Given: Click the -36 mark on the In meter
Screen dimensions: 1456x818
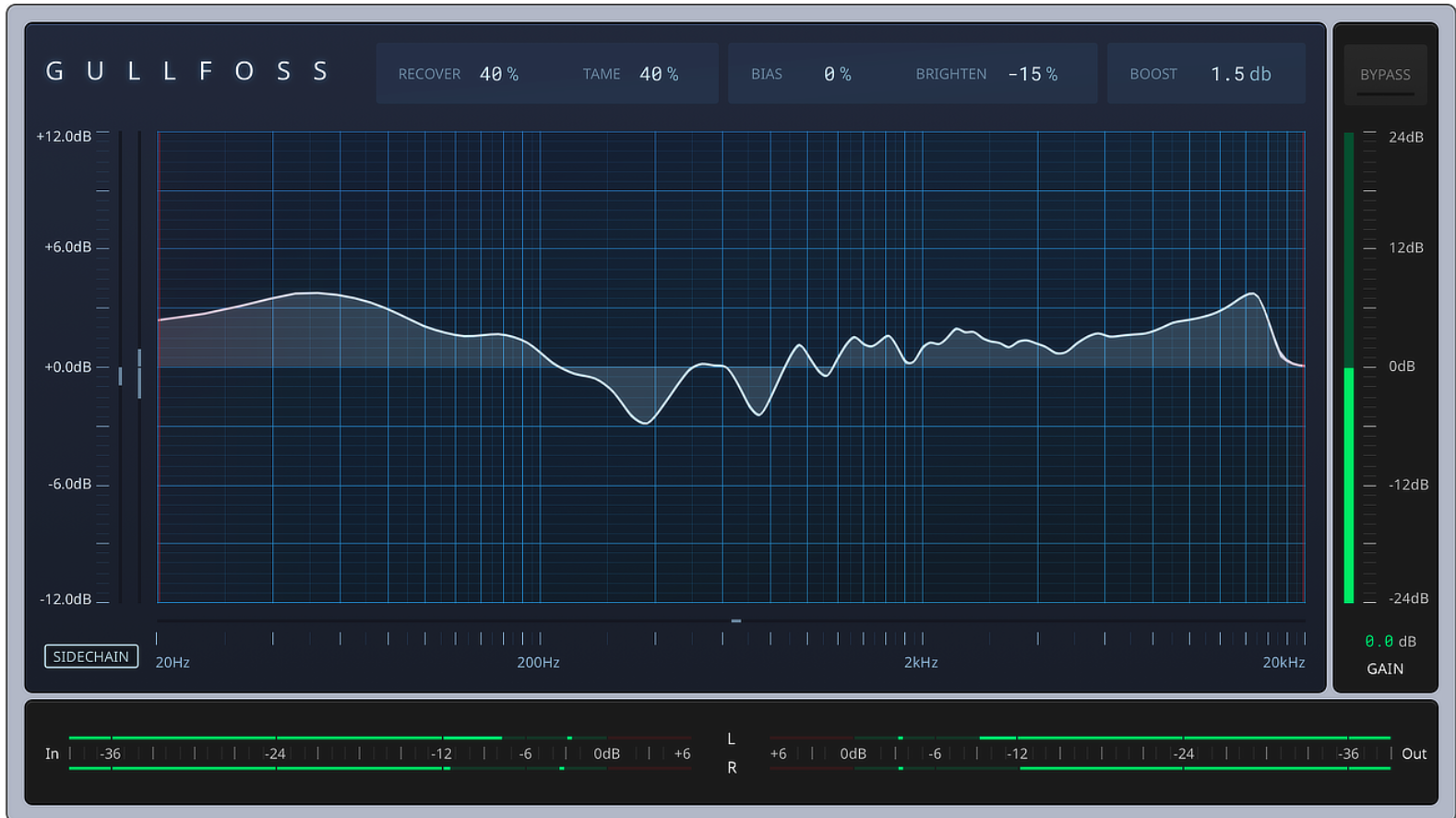Looking at the screenshot, I should [x=110, y=753].
